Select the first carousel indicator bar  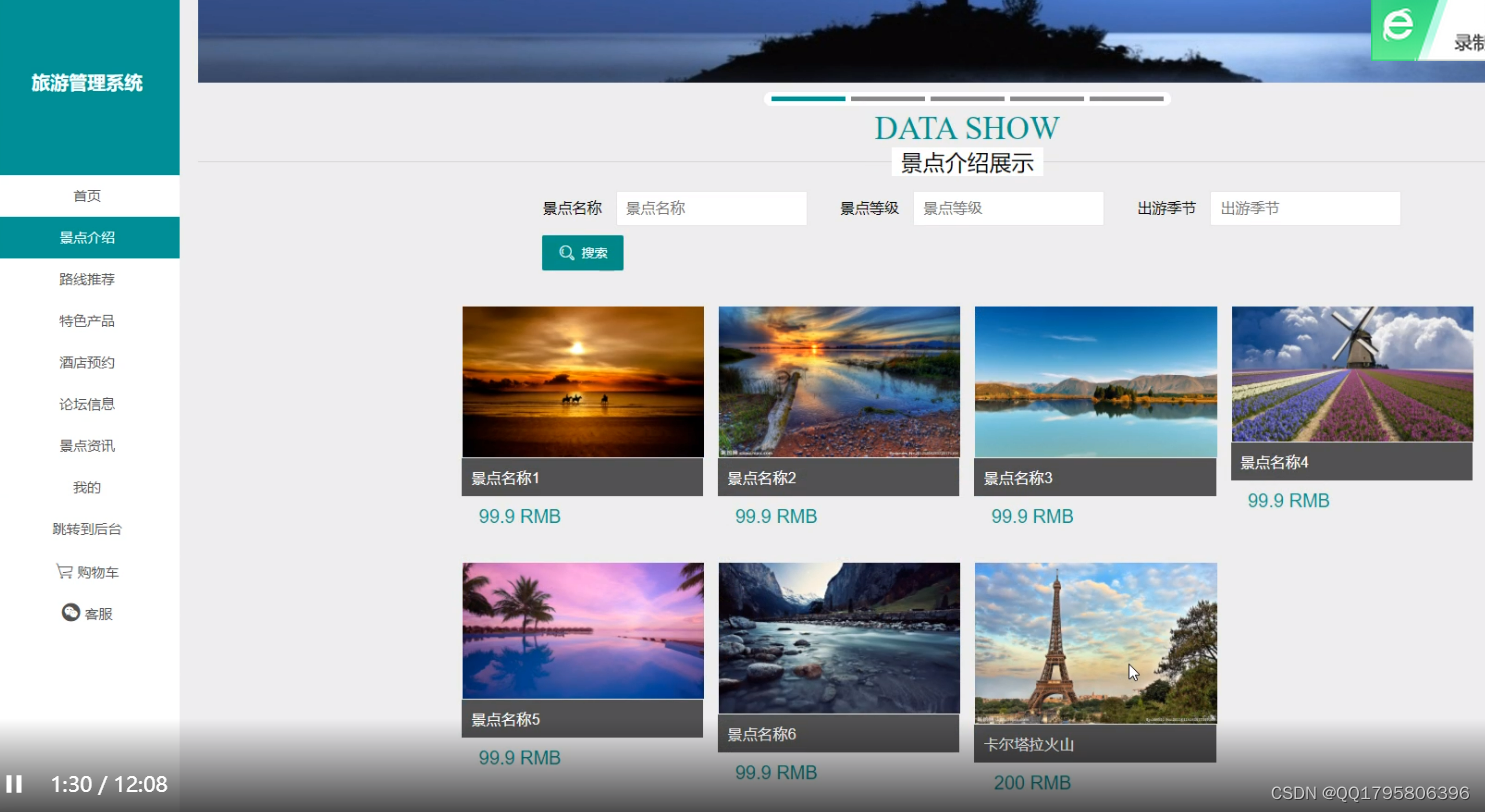coord(809,99)
